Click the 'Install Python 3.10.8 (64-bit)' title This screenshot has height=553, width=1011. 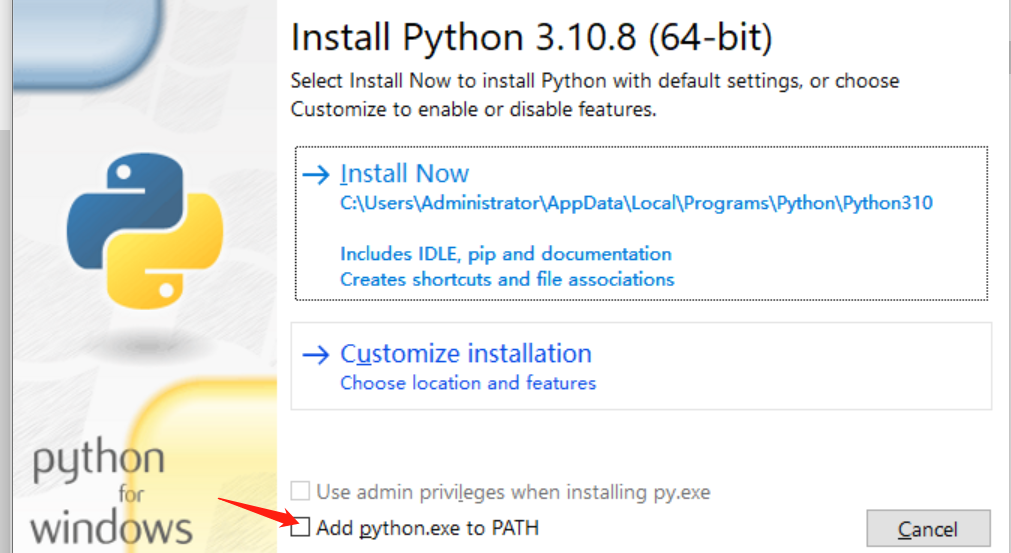tap(531, 39)
